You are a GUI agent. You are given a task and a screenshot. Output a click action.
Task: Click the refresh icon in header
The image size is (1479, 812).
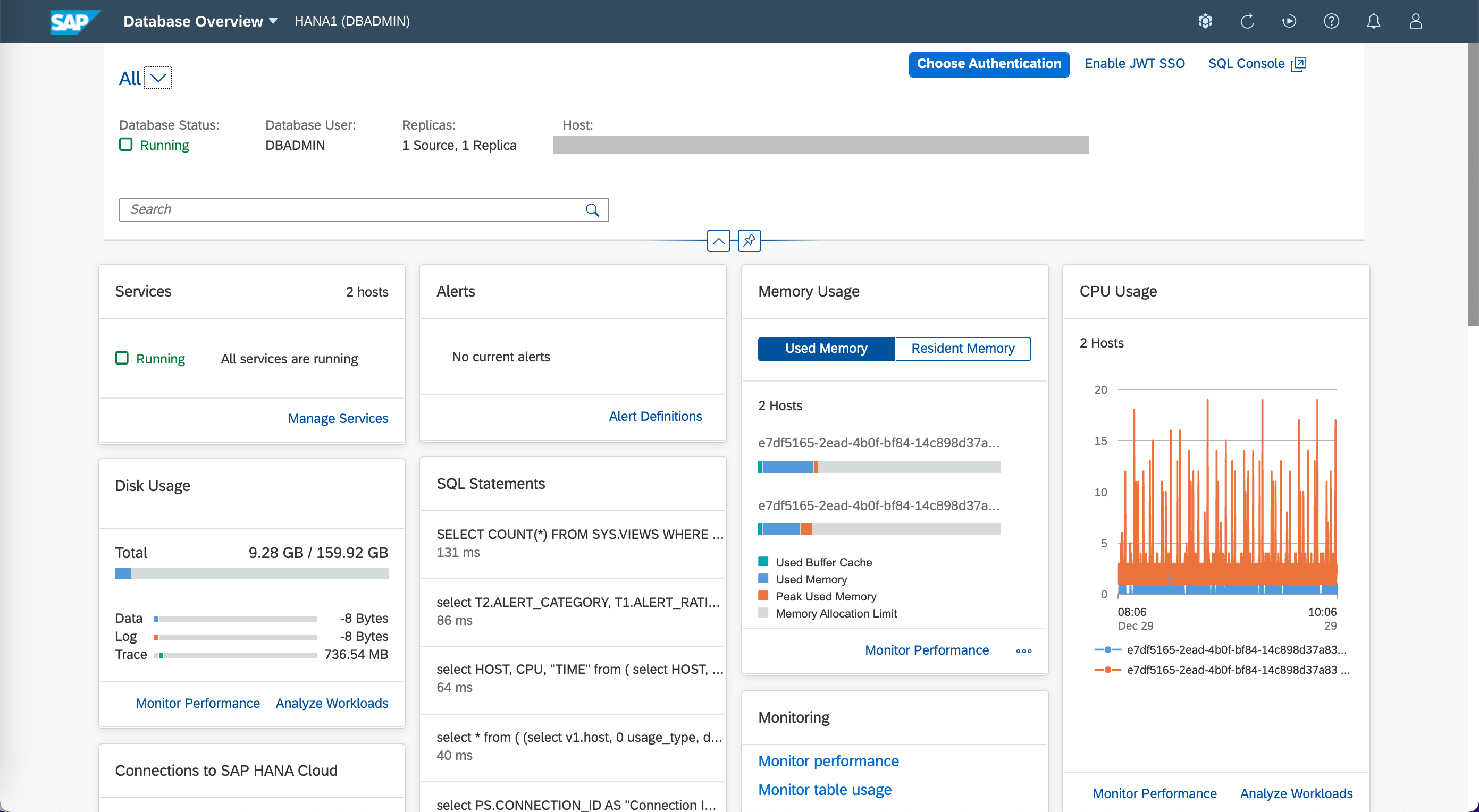(x=1247, y=21)
